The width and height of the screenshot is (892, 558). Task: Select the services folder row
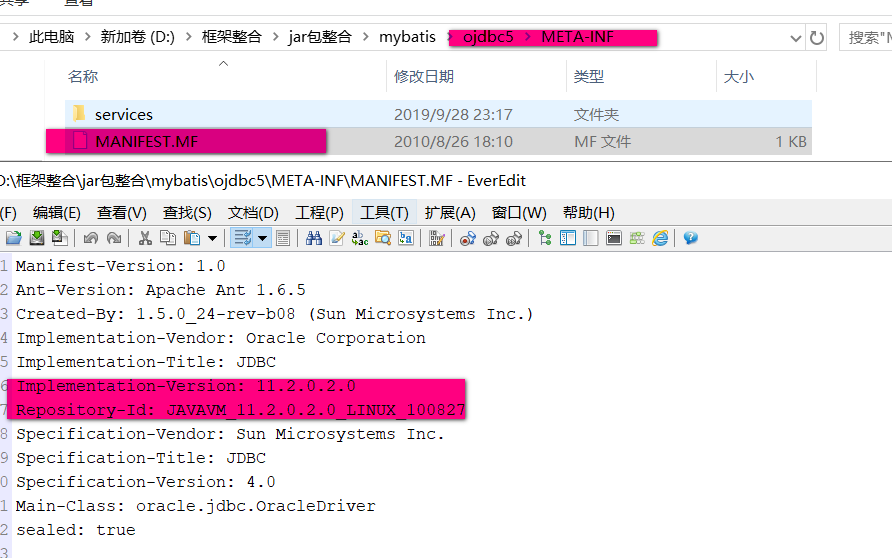[x=438, y=114]
